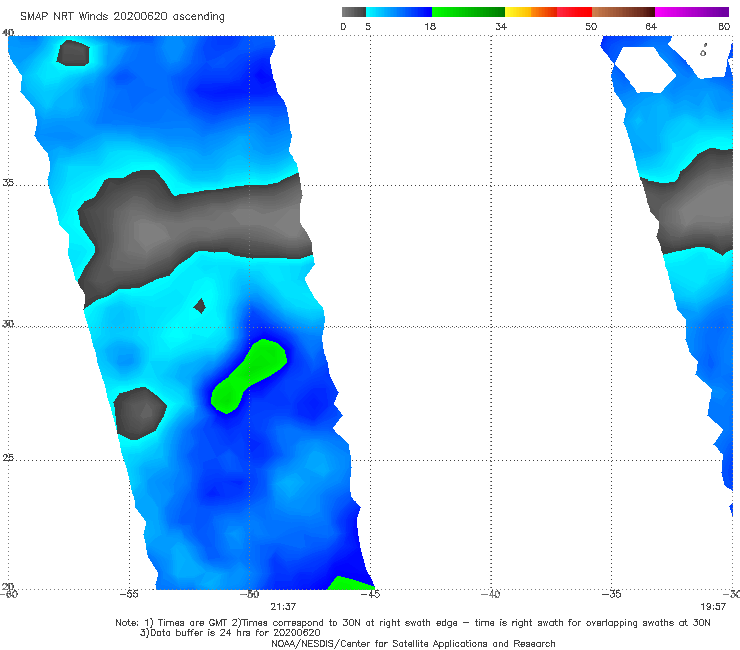Click the latitude axis label '25'
Image resolution: width=740 pixels, height=650 pixels.
pos(8,458)
